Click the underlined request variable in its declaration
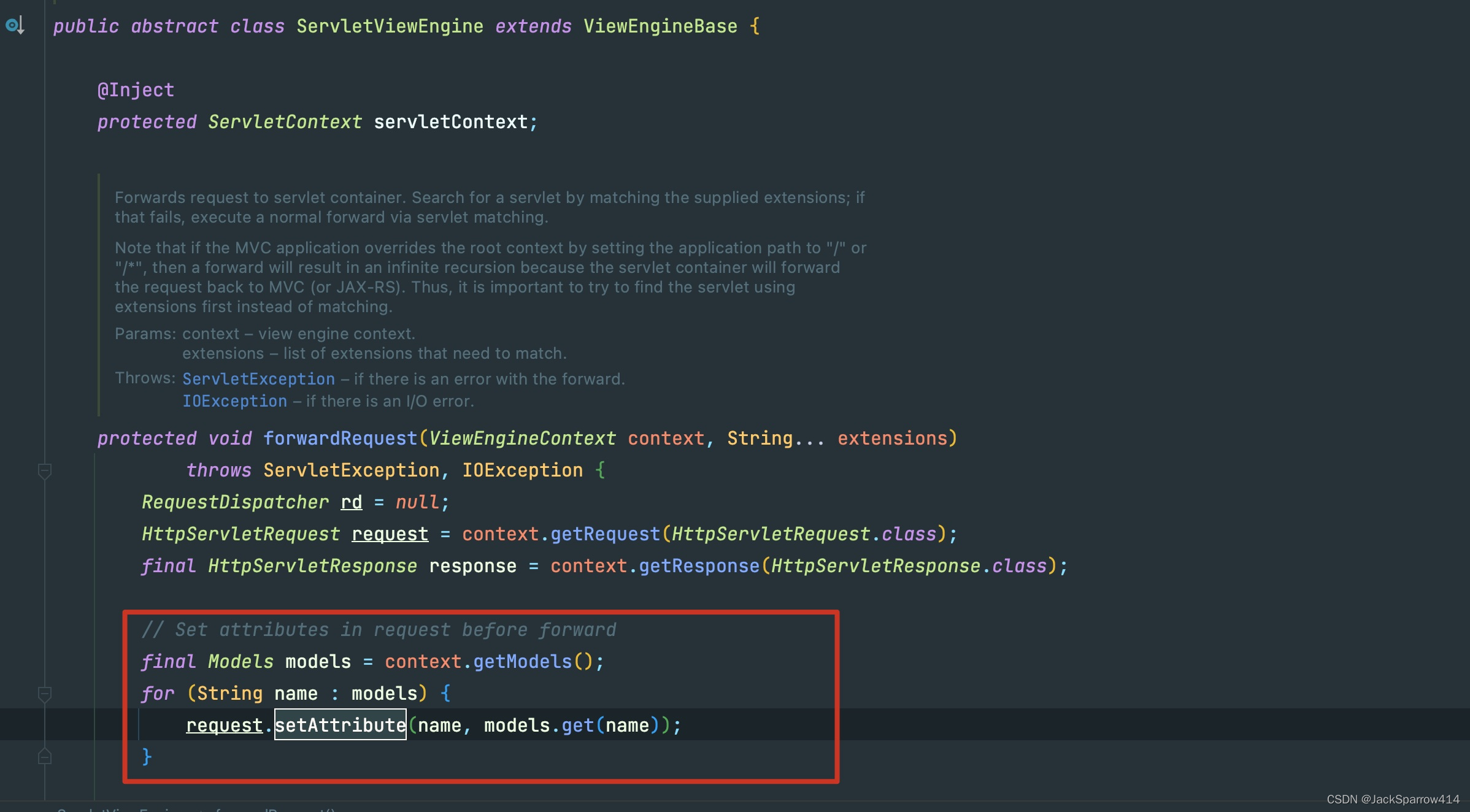Image resolution: width=1470 pixels, height=812 pixels. [390, 534]
